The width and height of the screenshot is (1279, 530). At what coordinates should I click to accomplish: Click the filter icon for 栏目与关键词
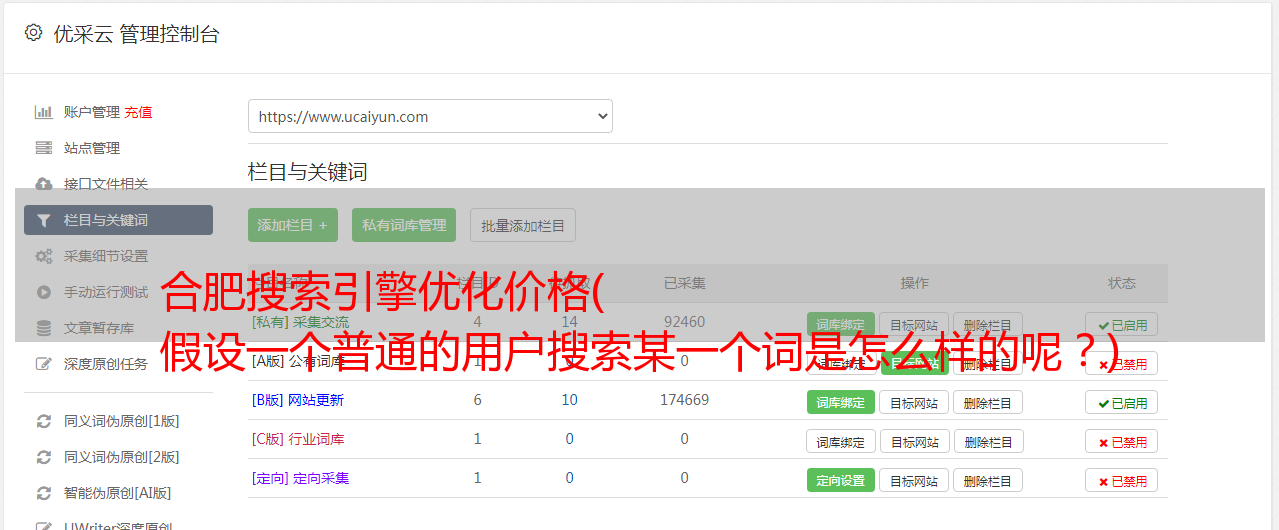click(44, 220)
